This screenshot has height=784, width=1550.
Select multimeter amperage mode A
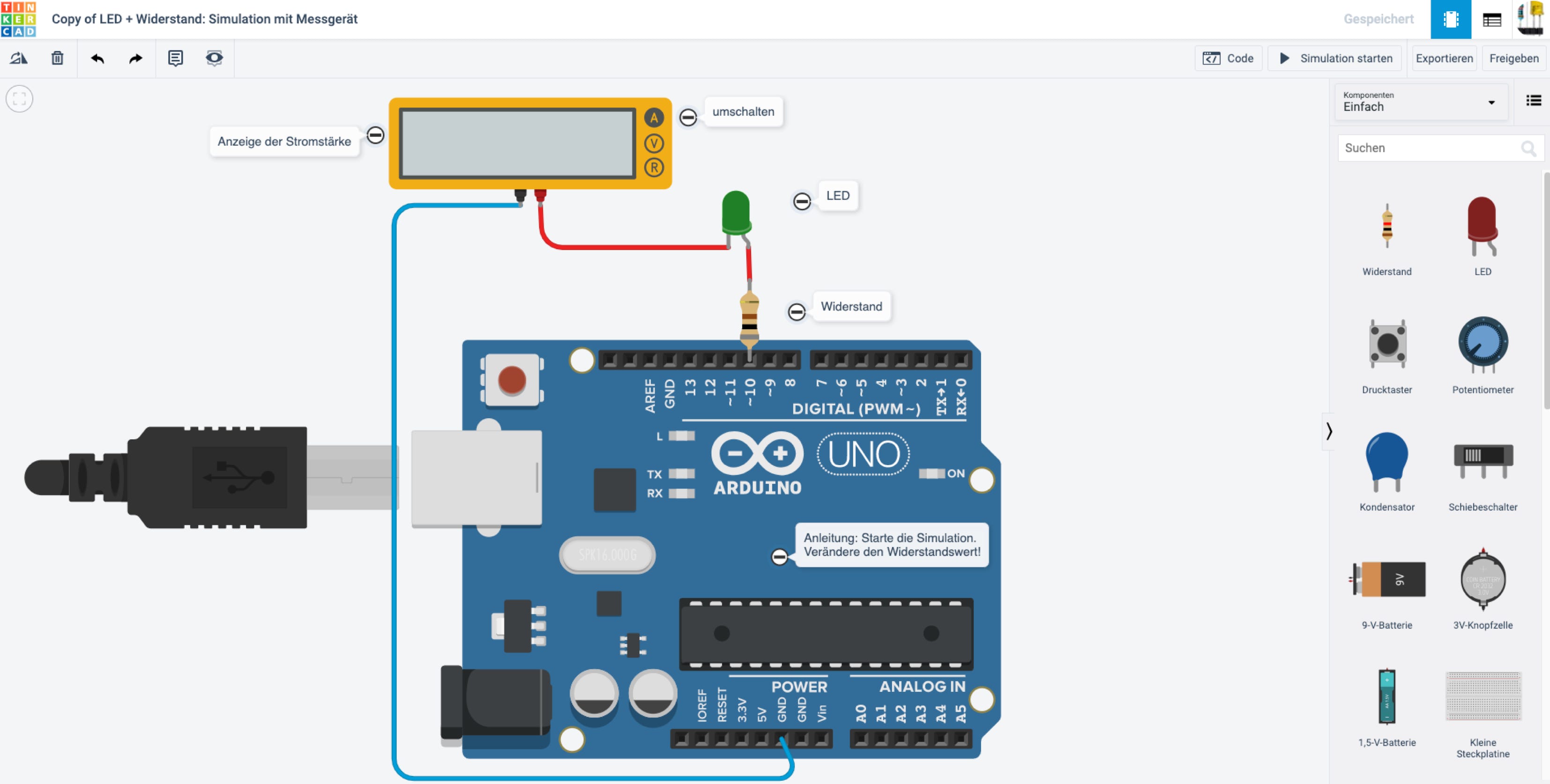(654, 118)
